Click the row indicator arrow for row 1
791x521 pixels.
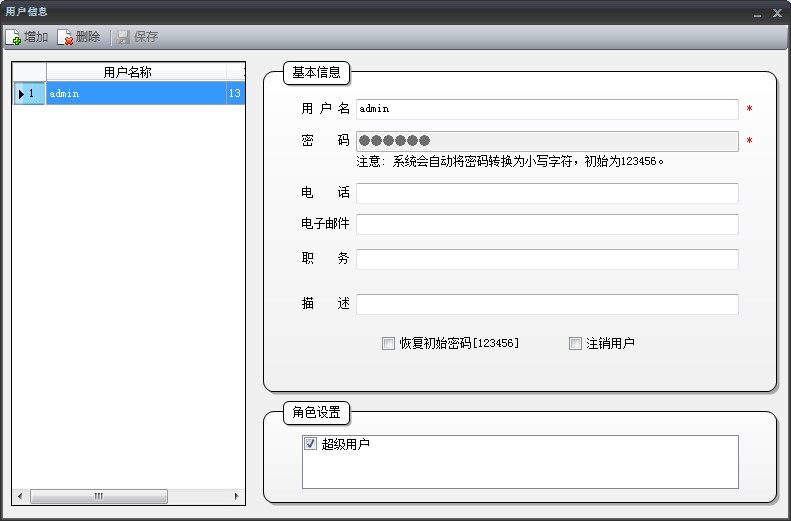tap(21, 94)
